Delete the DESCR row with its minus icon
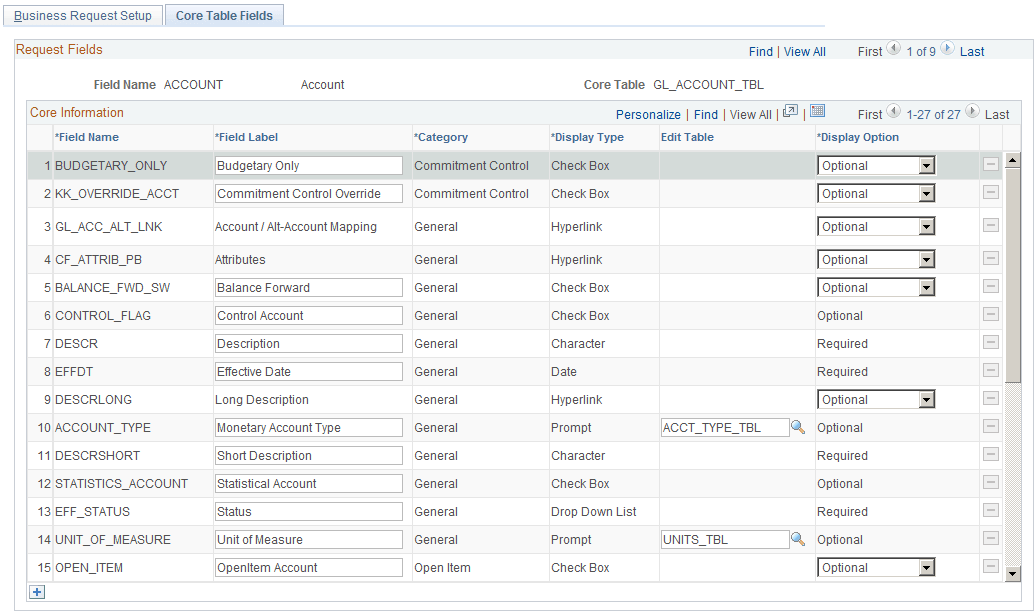1034x611 pixels. point(990,343)
